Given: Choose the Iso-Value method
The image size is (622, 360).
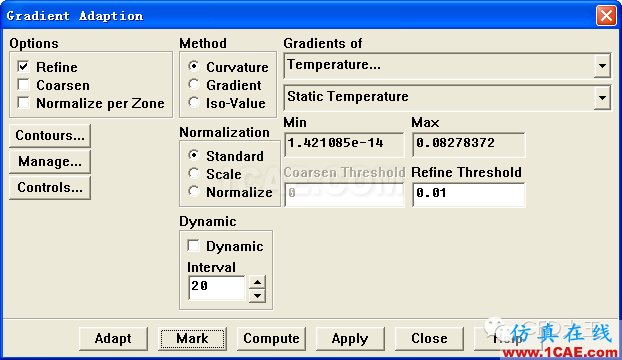Looking at the screenshot, I should [194, 103].
